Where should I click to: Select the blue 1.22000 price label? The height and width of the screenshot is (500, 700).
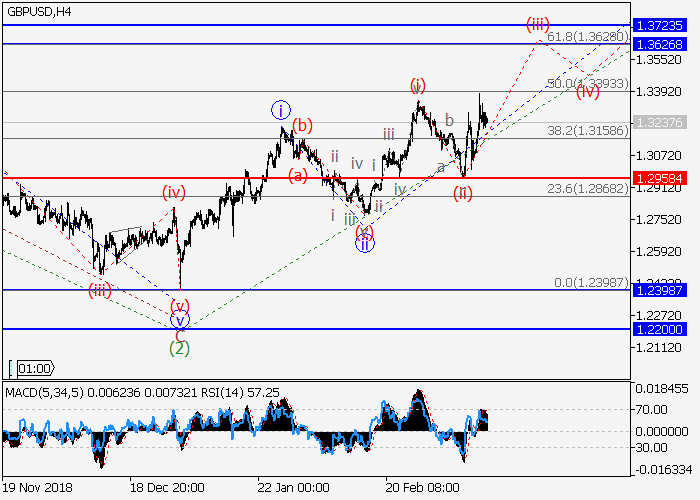coord(659,329)
